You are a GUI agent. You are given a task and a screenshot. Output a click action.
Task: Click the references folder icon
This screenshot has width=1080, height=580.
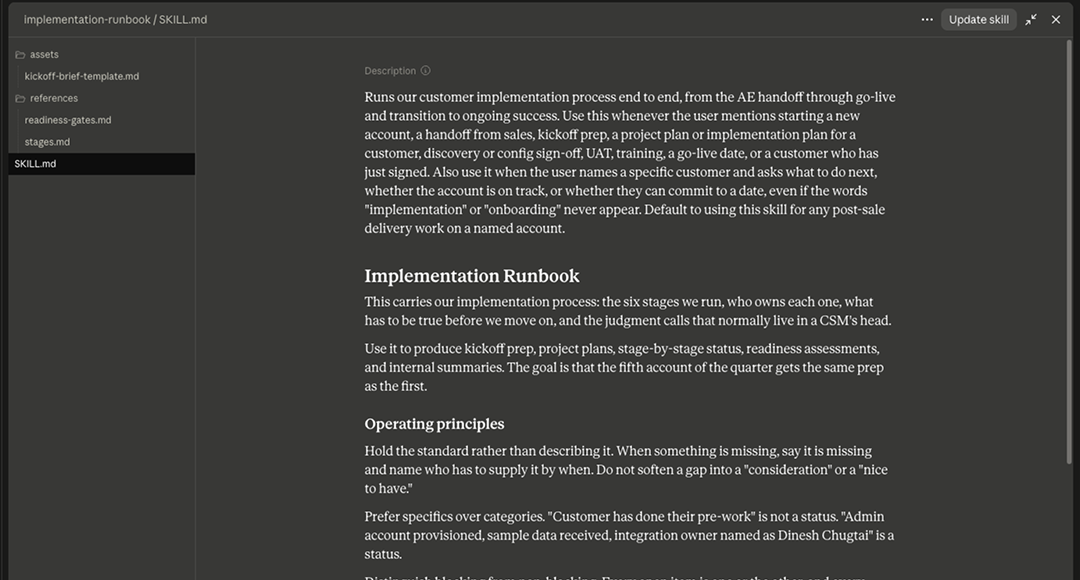(x=20, y=98)
